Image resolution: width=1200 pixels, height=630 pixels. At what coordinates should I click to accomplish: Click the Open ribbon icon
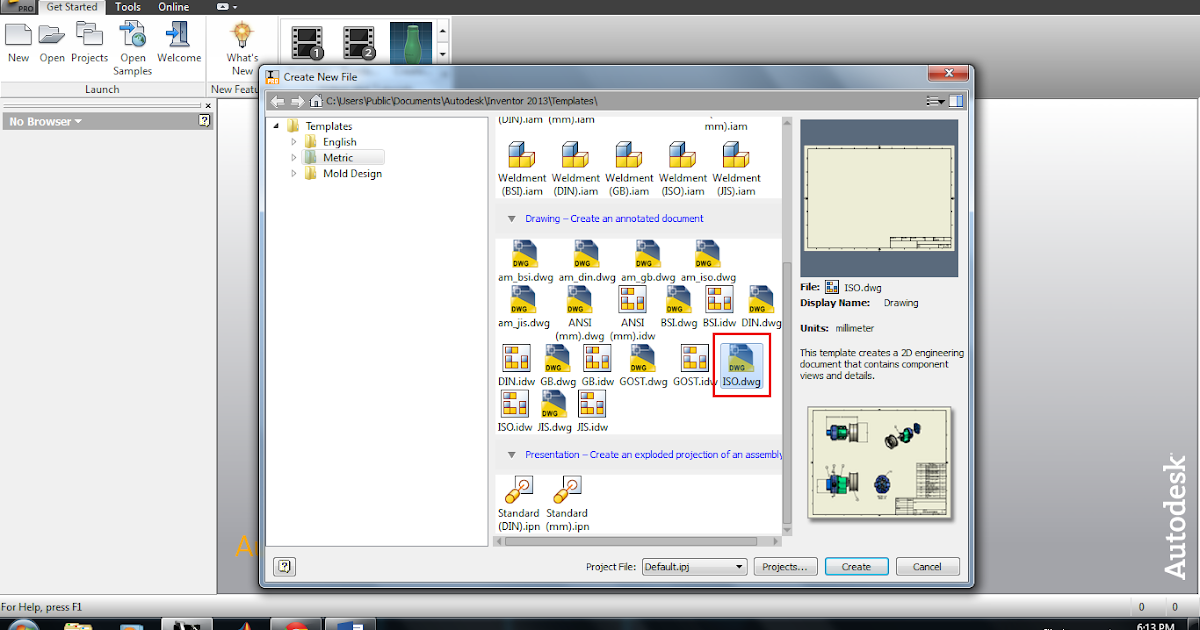(52, 43)
